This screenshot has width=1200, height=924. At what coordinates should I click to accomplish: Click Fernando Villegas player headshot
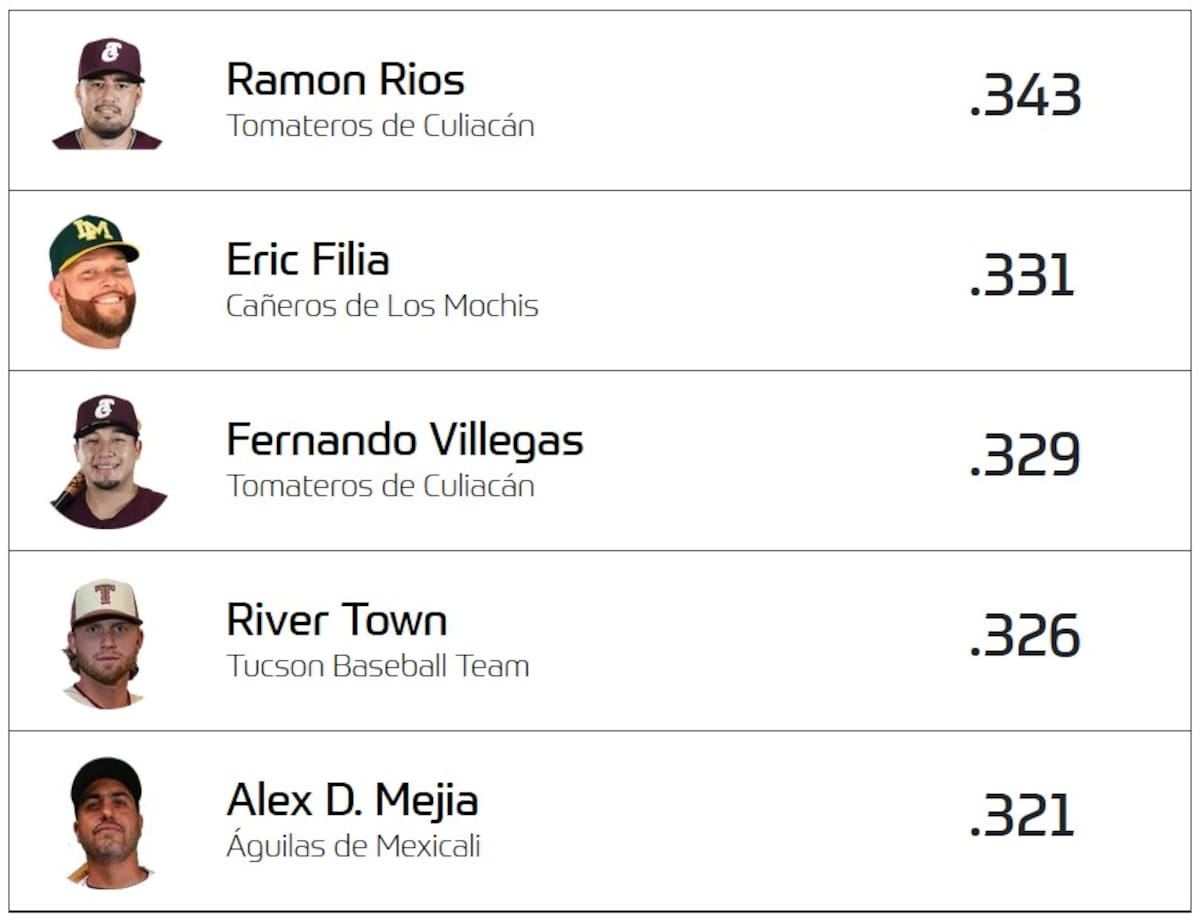pos(107,461)
